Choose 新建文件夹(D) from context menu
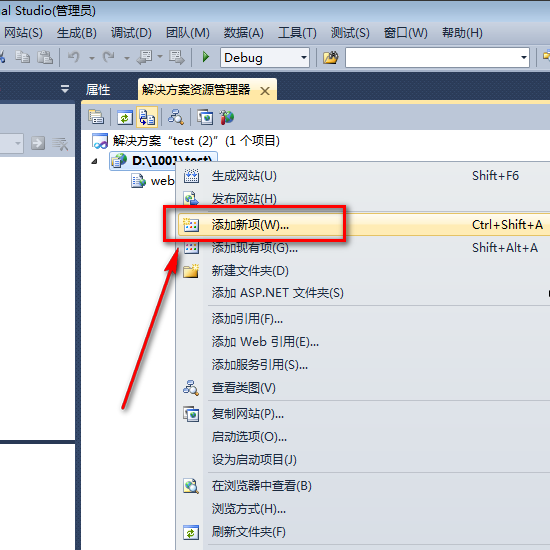 [363, 271]
